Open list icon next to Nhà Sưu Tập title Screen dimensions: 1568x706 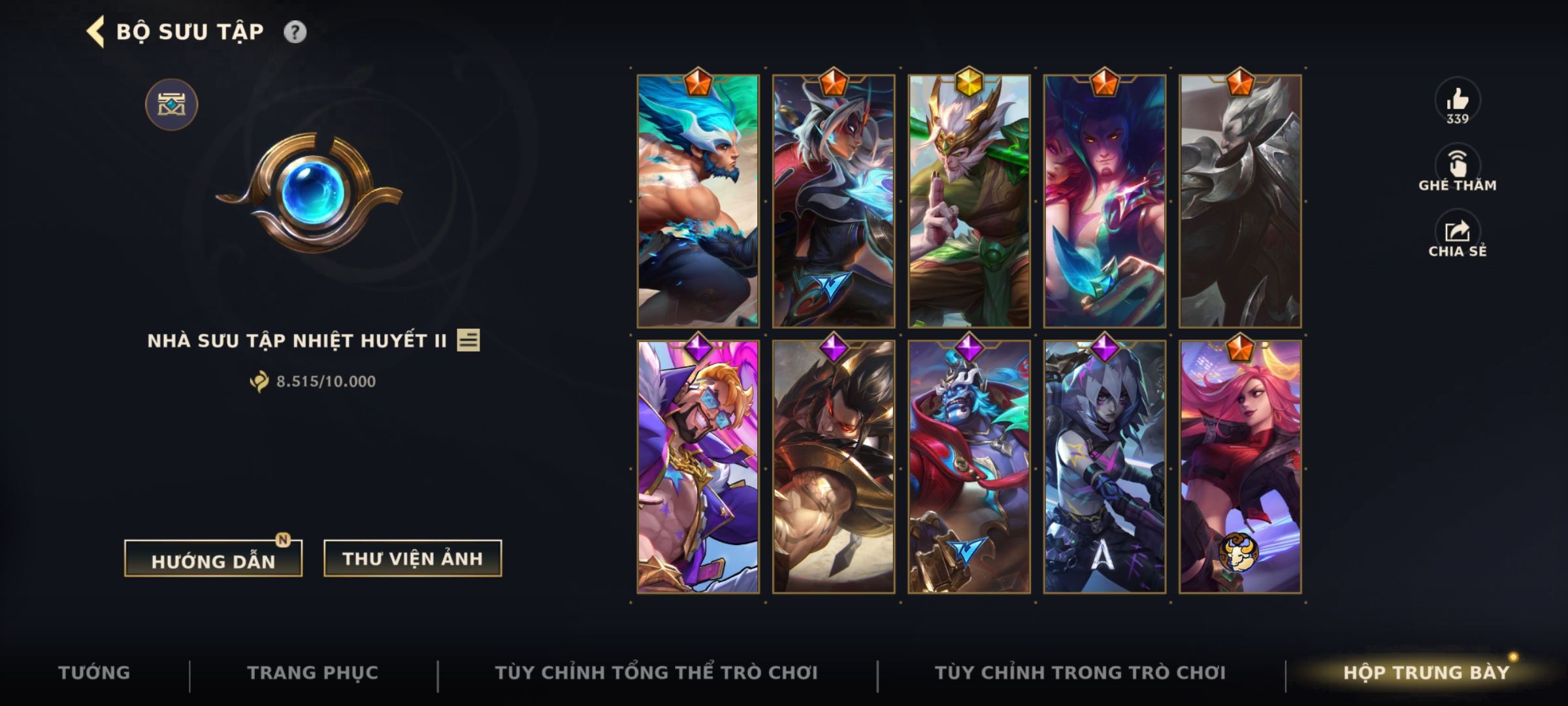[x=468, y=340]
